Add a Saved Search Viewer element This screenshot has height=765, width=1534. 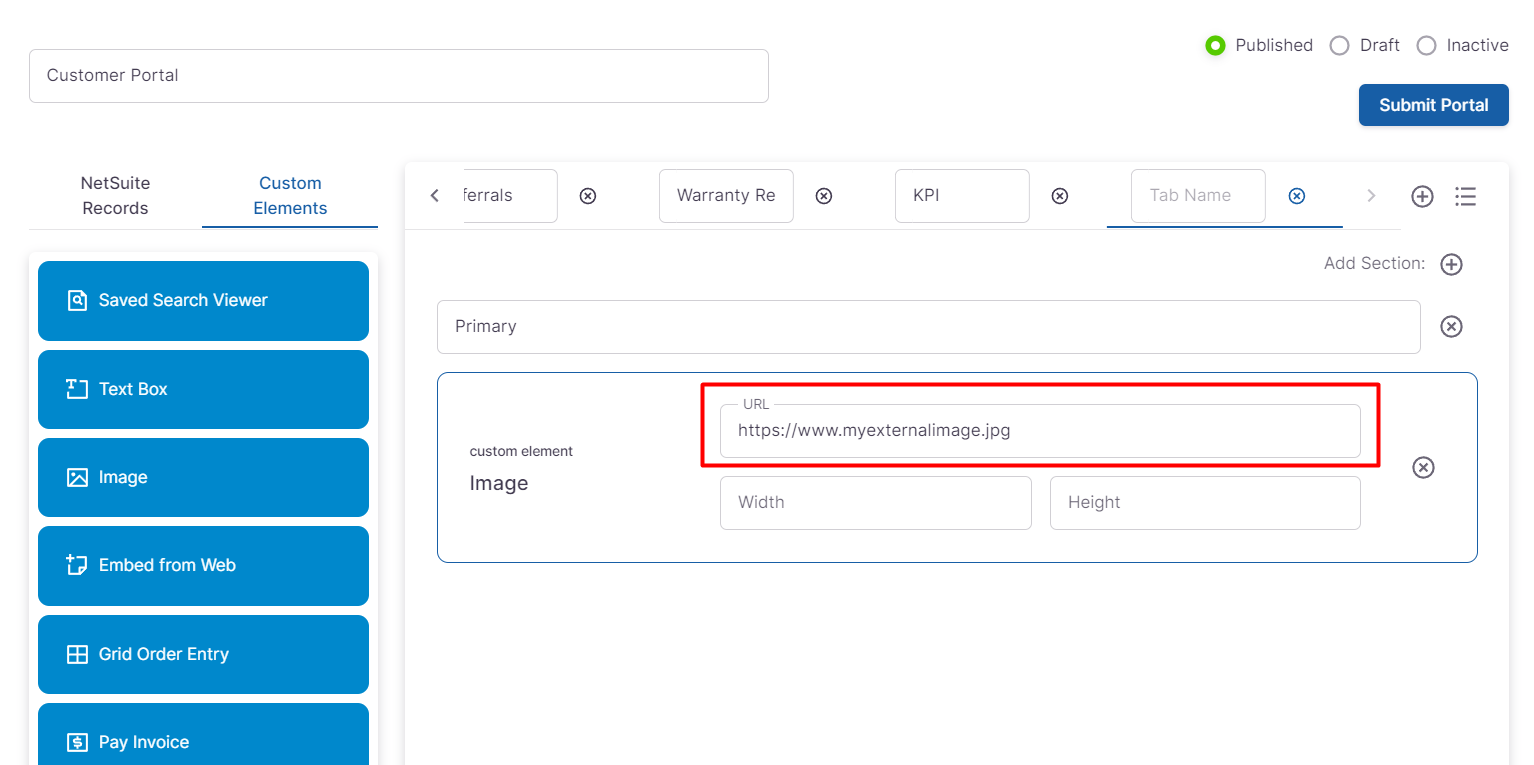pyautogui.click(x=203, y=300)
